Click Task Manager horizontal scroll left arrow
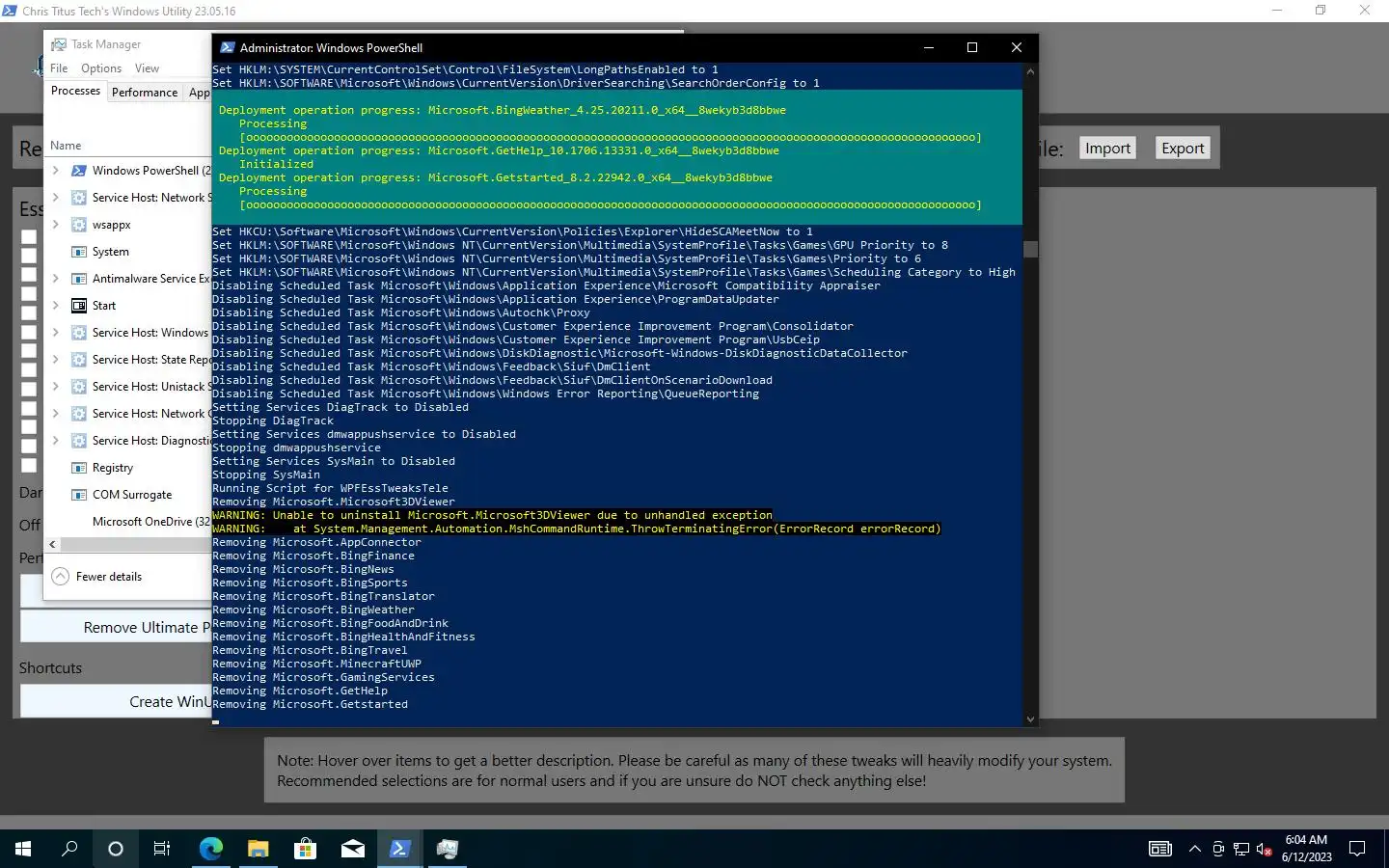This screenshot has width=1389, height=868. click(x=52, y=545)
